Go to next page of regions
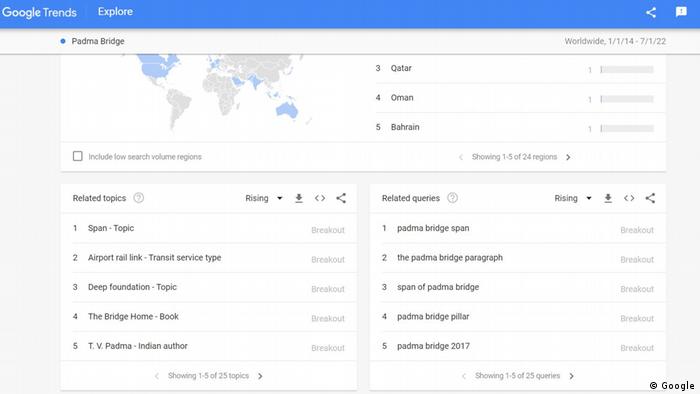Image resolution: width=700 pixels, height=394 pixels. point(568,157)
